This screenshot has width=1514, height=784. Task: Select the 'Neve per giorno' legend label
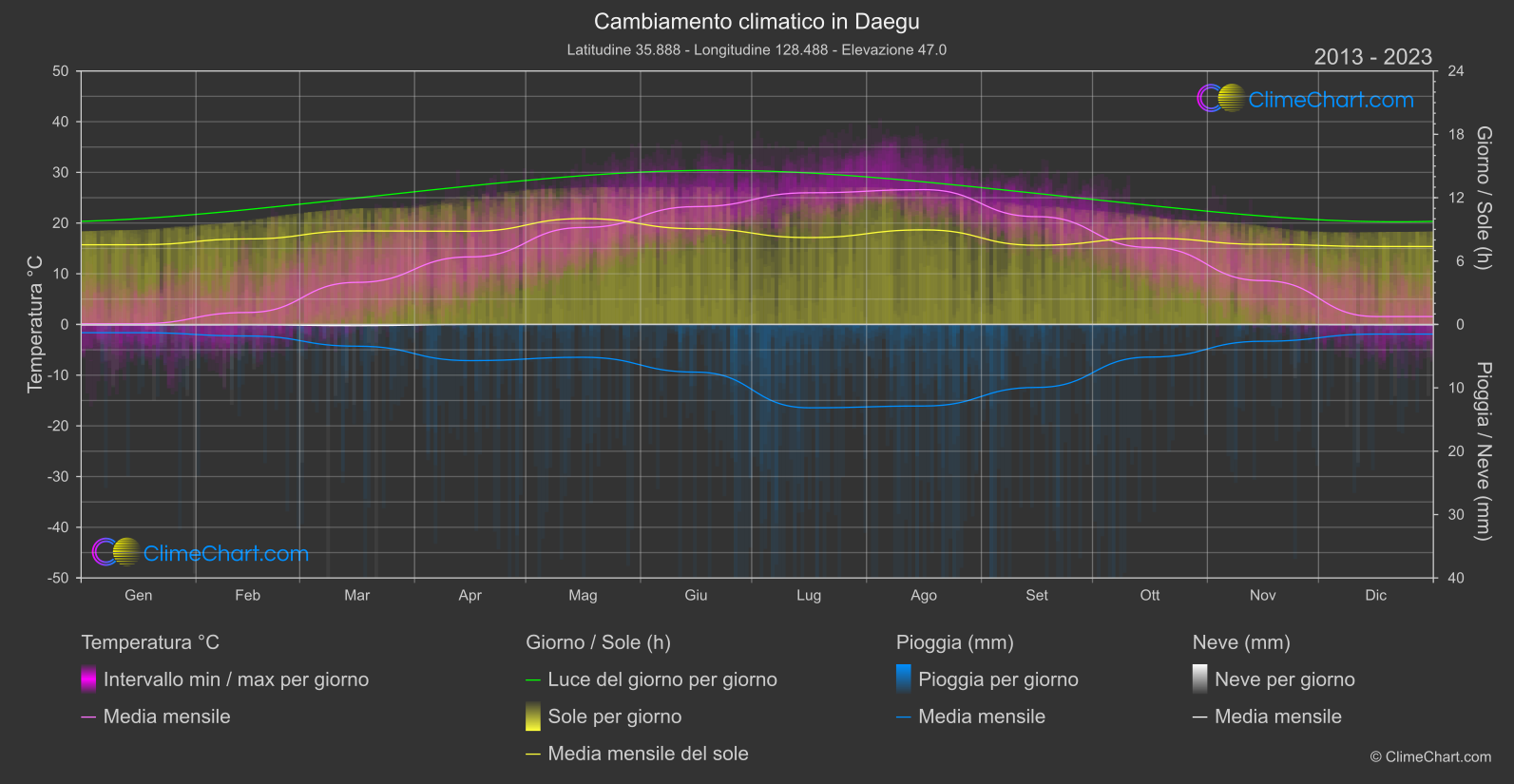[1285, 679]
